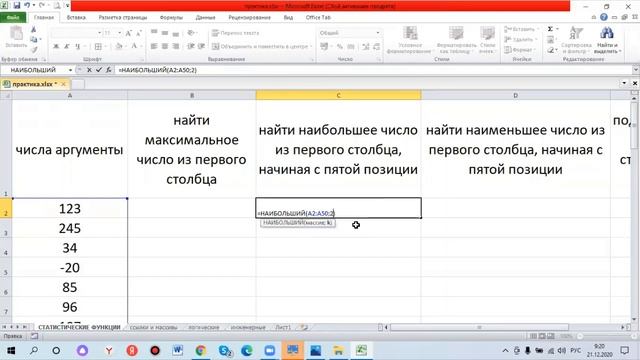The width and height of the screenshot is (640, 360).
Task: Click column C header
Action: [338, 95]
